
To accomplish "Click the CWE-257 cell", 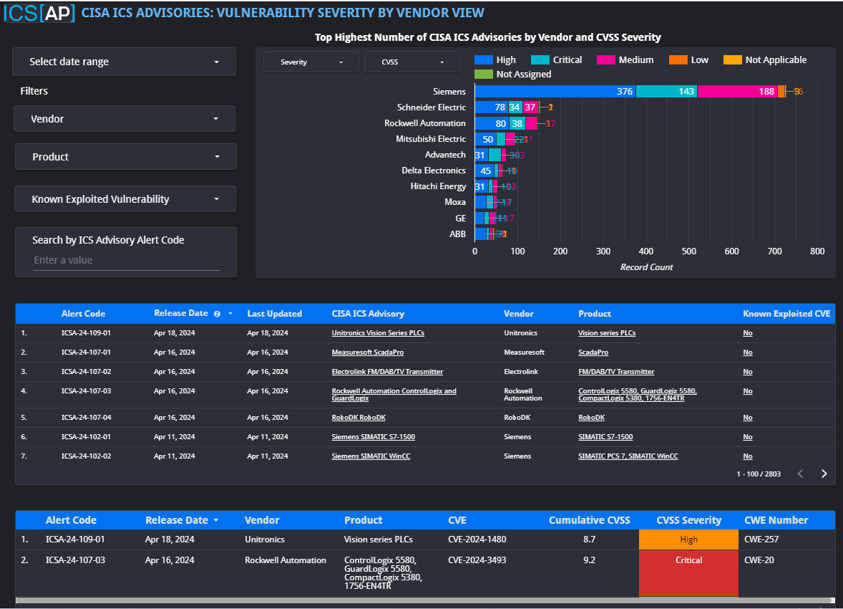I will click(761, 539).
